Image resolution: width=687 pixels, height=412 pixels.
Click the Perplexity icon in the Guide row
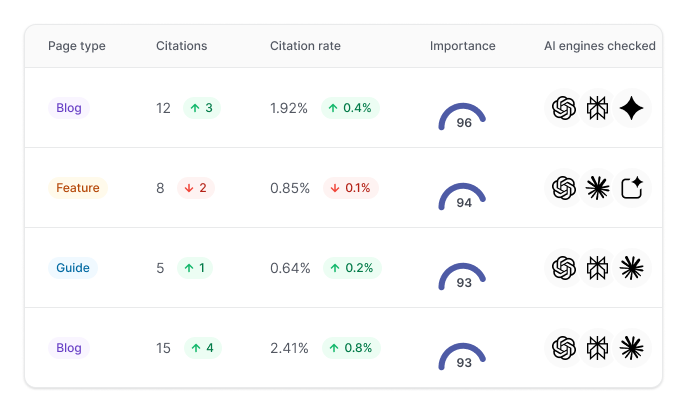(598, 268)
